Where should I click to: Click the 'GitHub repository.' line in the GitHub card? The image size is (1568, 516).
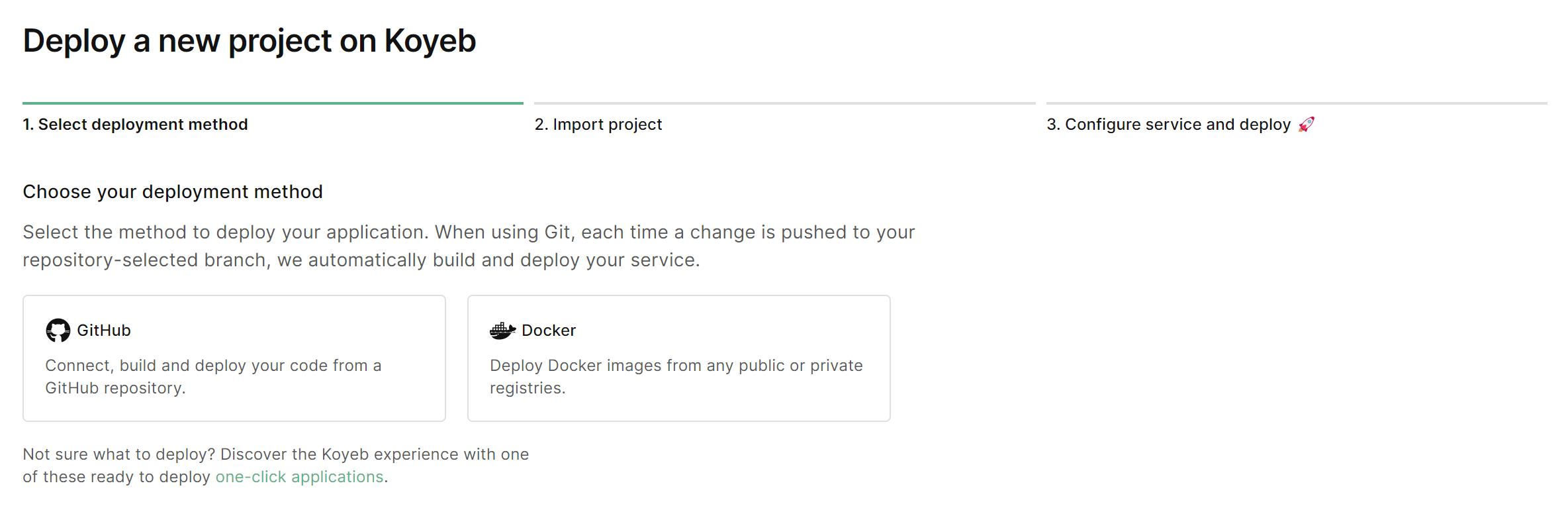click(x=115, y=388)
